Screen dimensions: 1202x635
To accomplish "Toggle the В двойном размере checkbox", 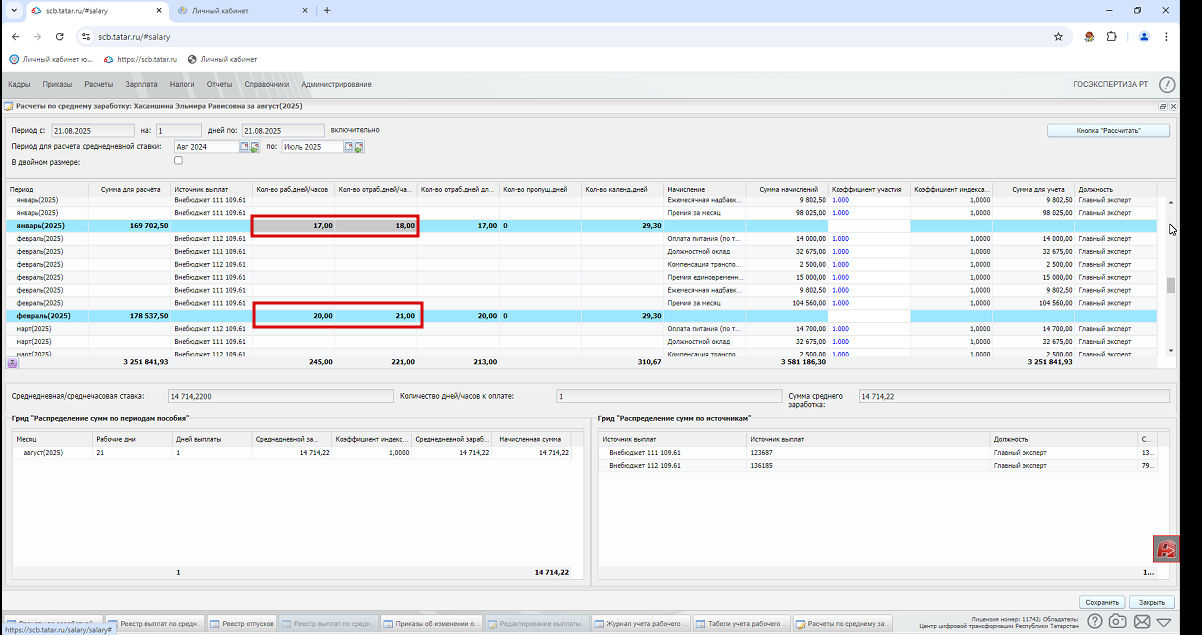I will [178, 160].
